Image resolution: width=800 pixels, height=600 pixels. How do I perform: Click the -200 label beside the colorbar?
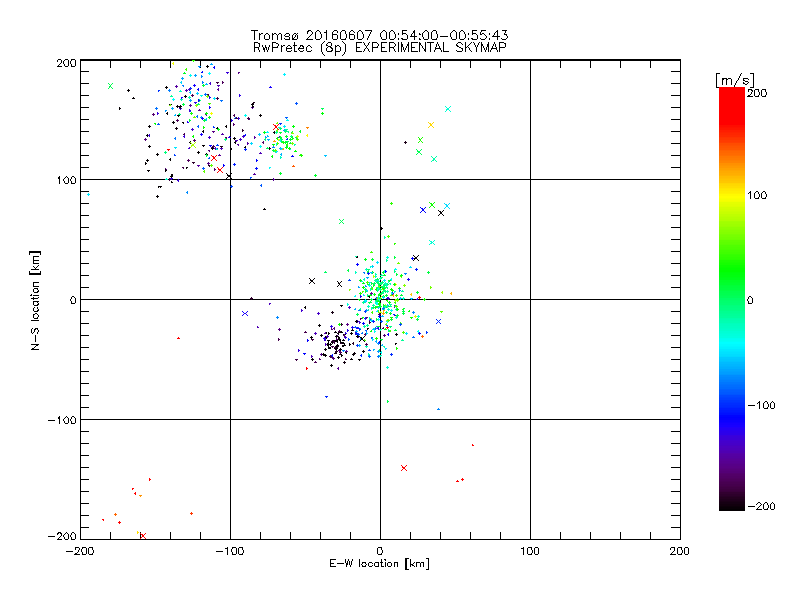coord(761,507)
